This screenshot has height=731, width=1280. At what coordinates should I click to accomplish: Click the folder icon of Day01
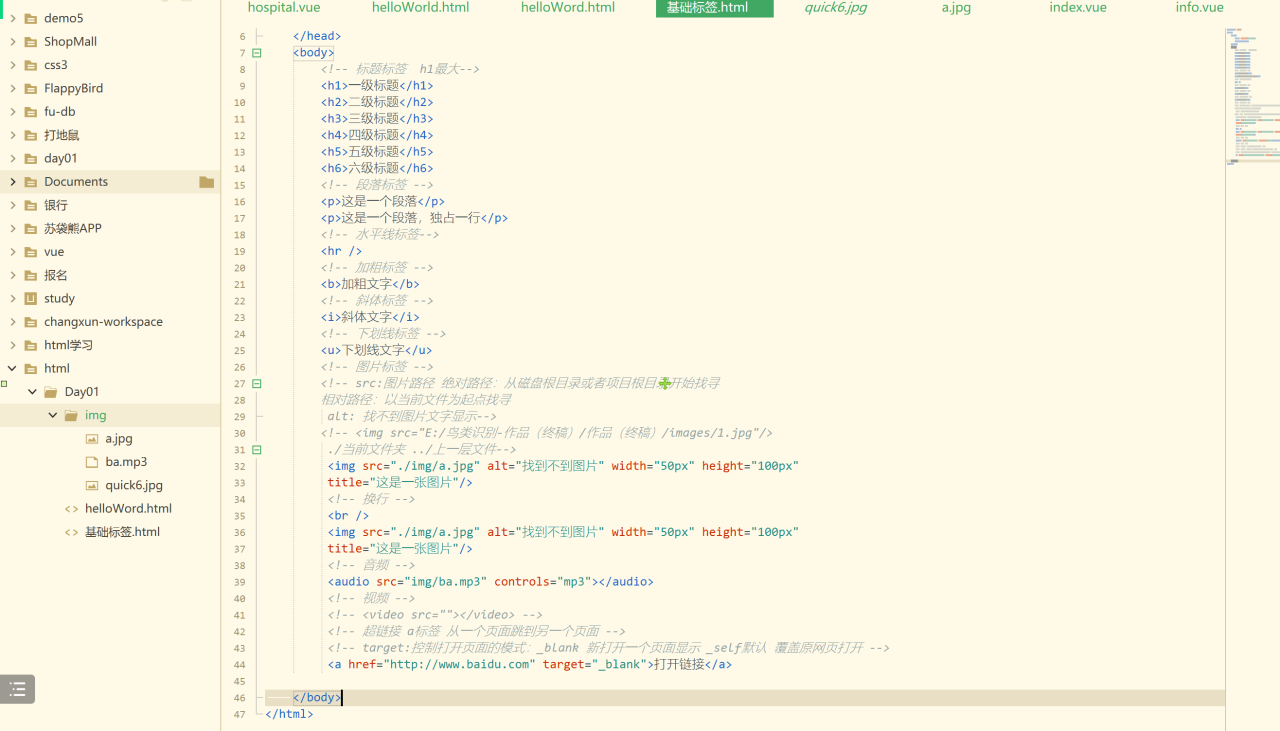[52, 392]
